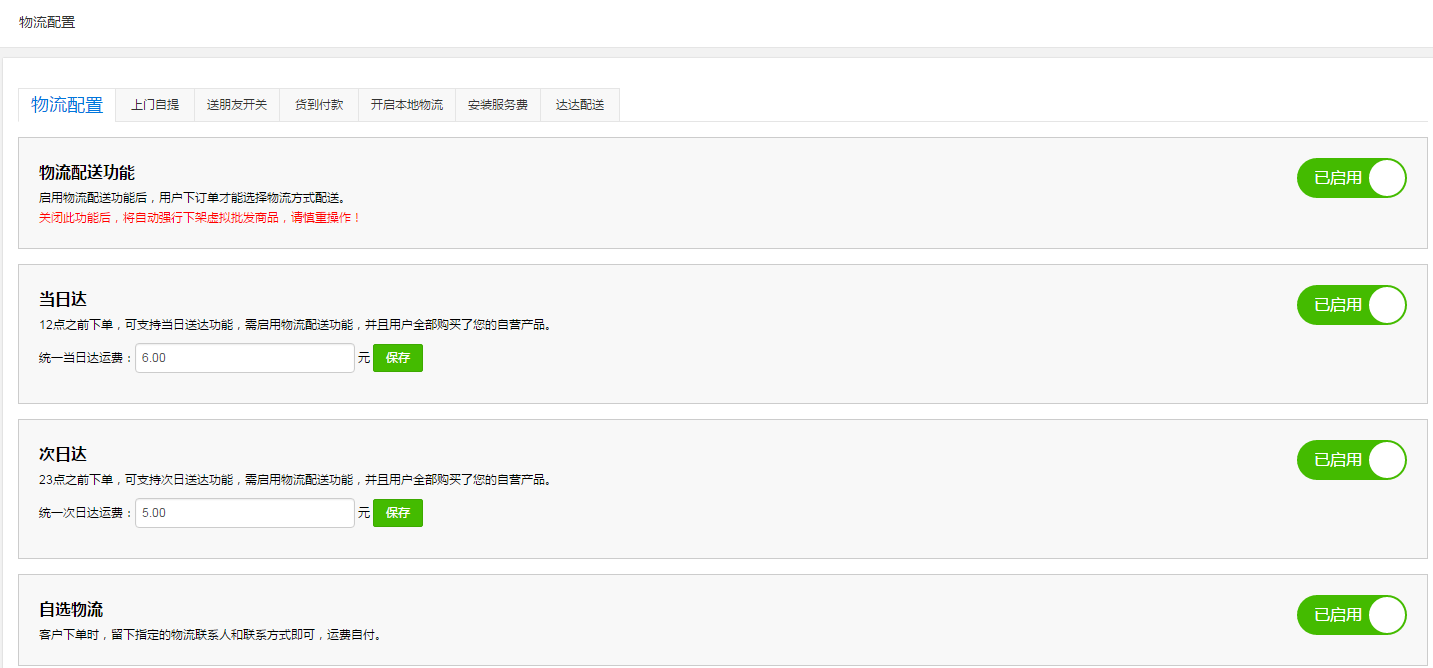Screen dimensions: 1433x668
Task: Switch to the 货到付款 tab
Action: [x=318, y=104]
